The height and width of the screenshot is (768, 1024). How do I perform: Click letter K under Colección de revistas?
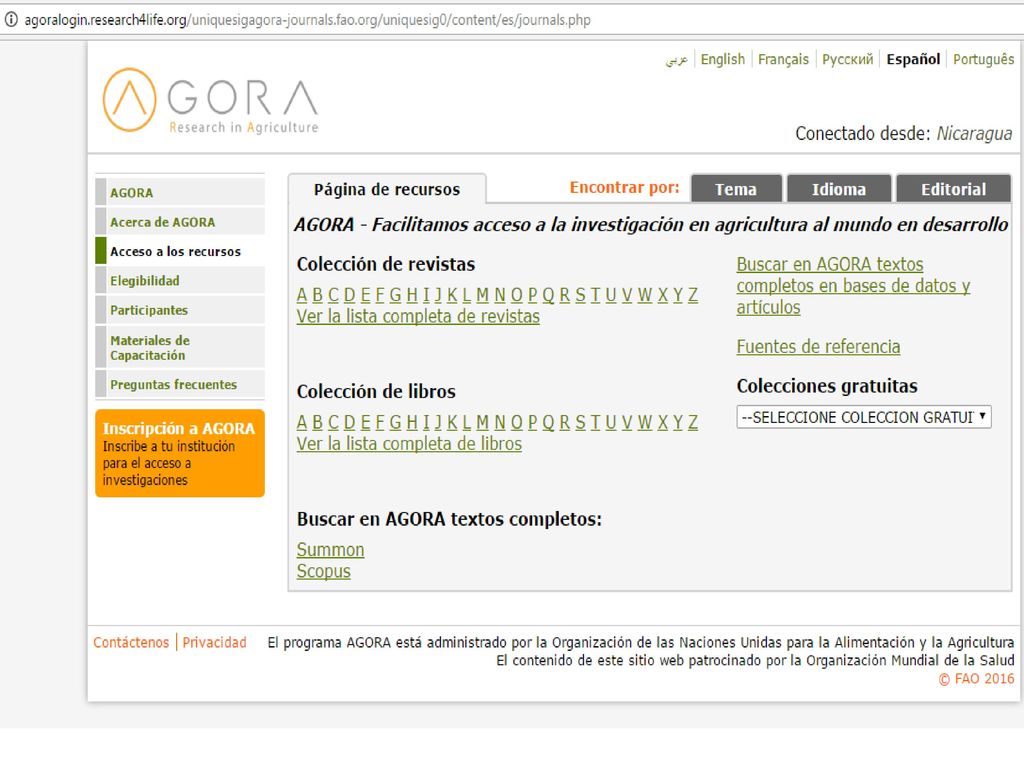coord(452,295)
